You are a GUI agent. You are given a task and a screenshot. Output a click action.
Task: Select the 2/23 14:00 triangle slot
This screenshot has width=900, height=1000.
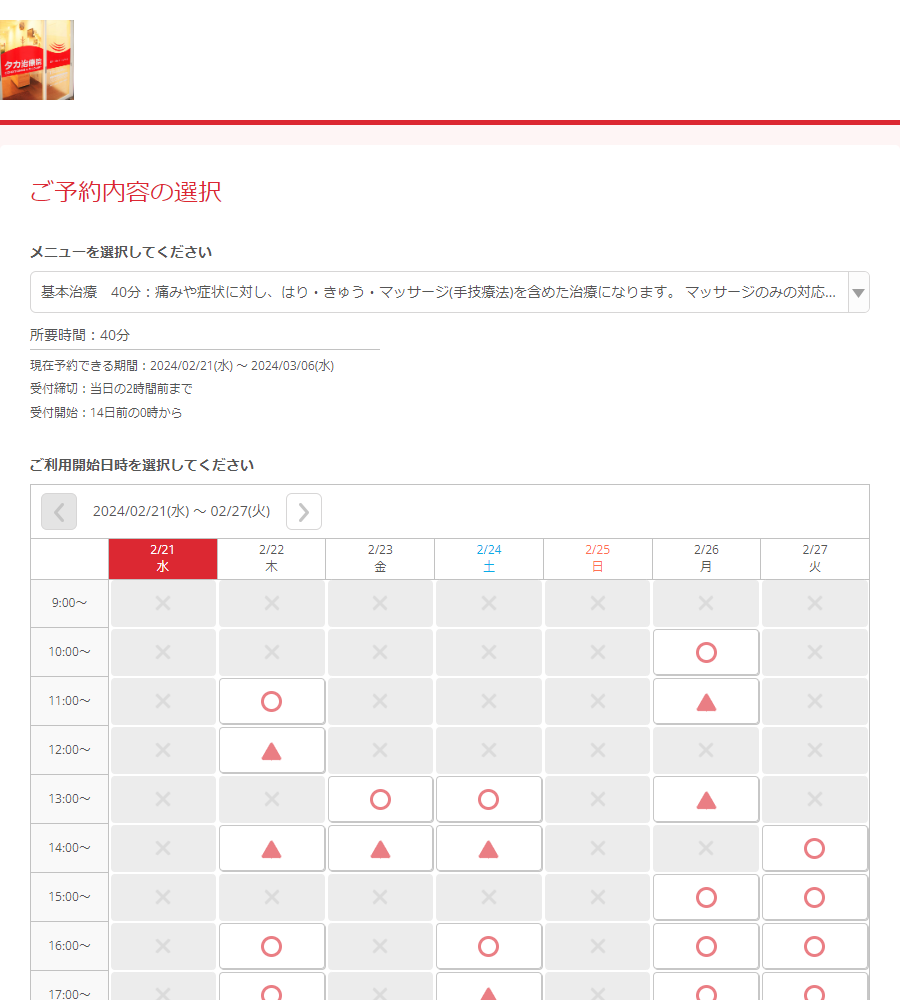point(380,848)
